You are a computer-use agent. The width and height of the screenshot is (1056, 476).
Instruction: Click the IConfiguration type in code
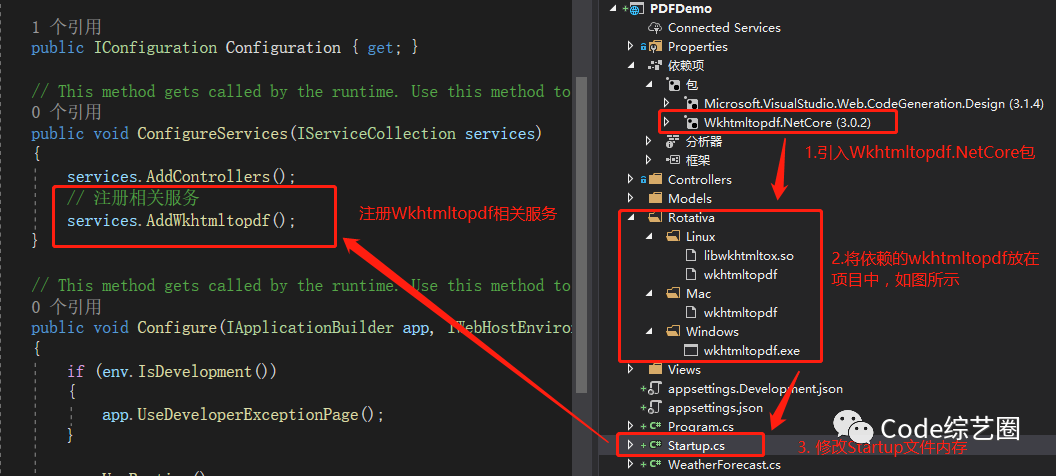tap(155, 48)
